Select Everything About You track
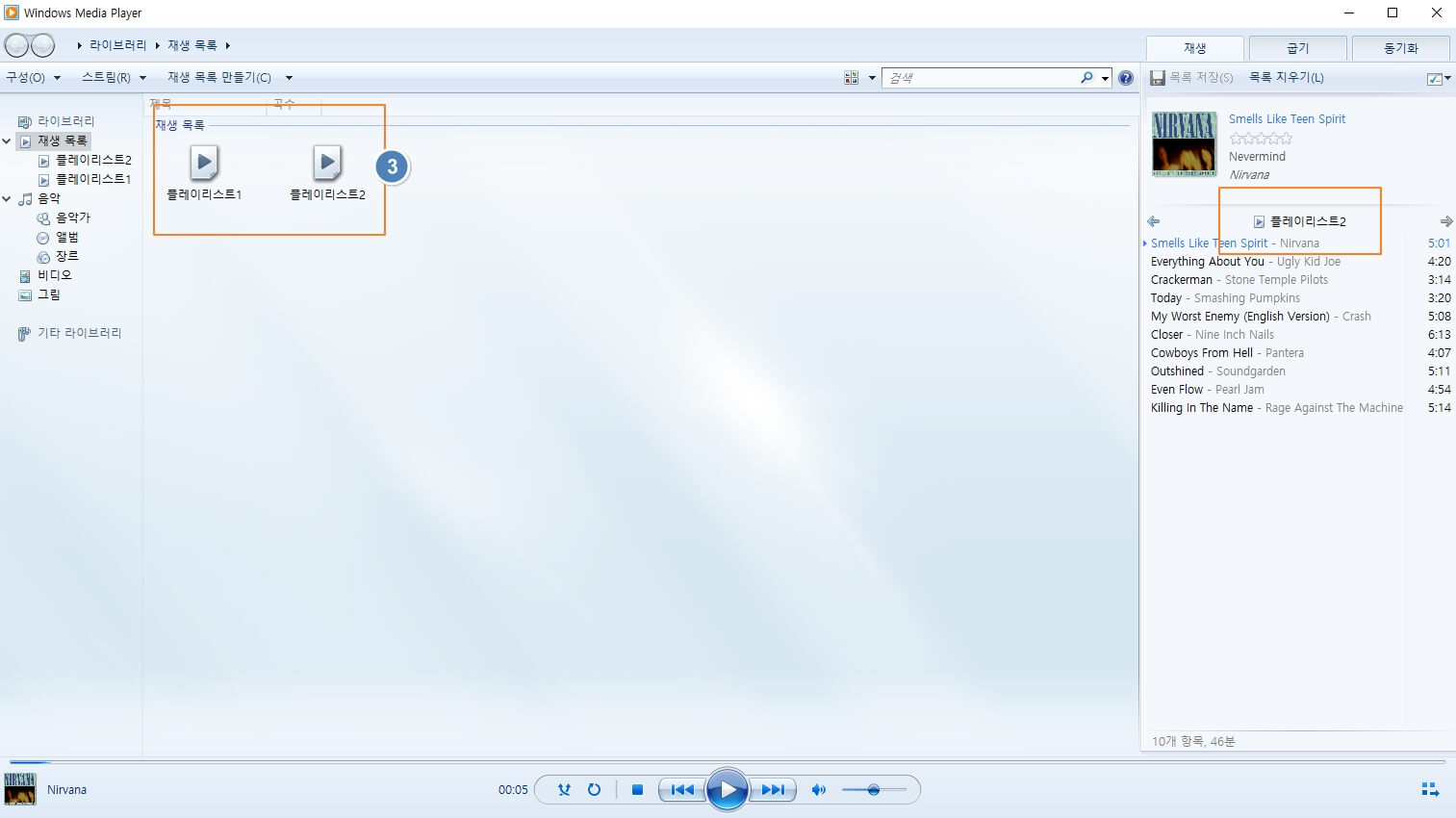Image resolution: width=1456 pixels, height=818 pixels. point(1299,262)
